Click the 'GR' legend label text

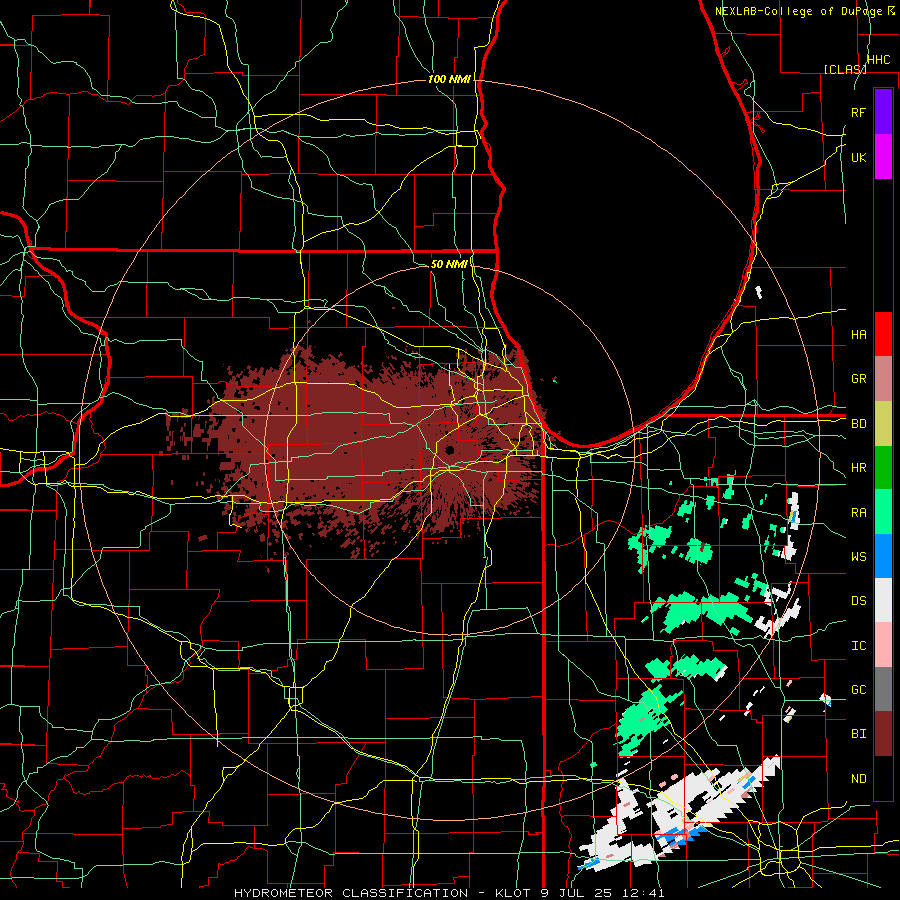click(858, 379)
